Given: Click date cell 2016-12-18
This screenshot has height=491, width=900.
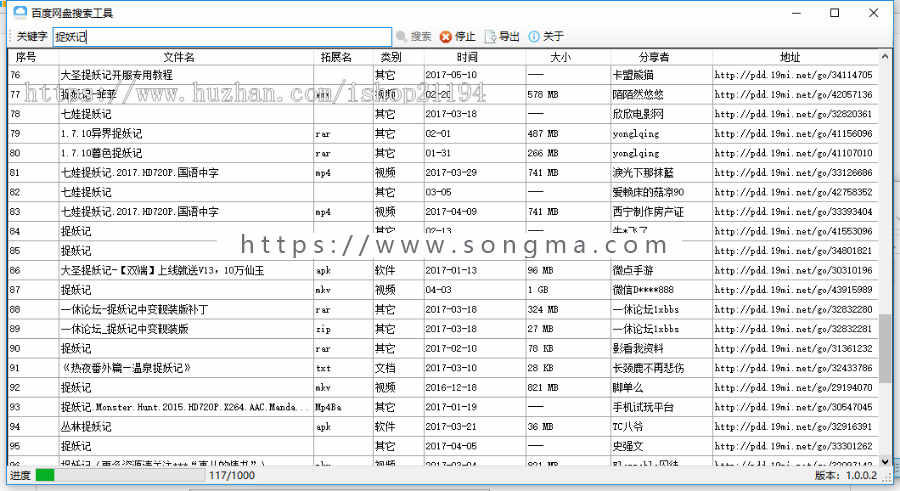Looking at the screenshot, I should click(x=451, y=387).
